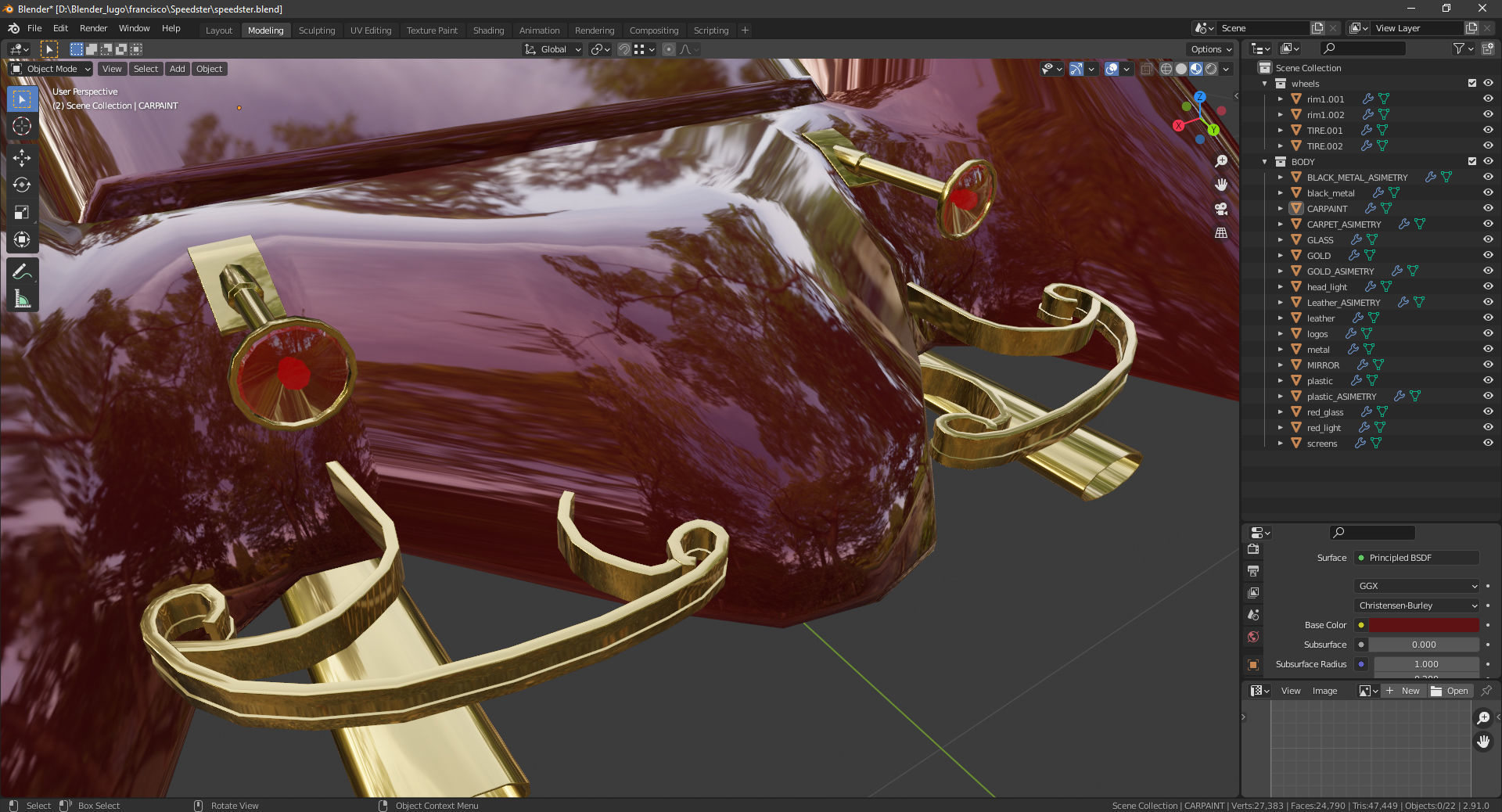
Task: Hide the rim1.001 object
Action: click(x=1488, y=99)
